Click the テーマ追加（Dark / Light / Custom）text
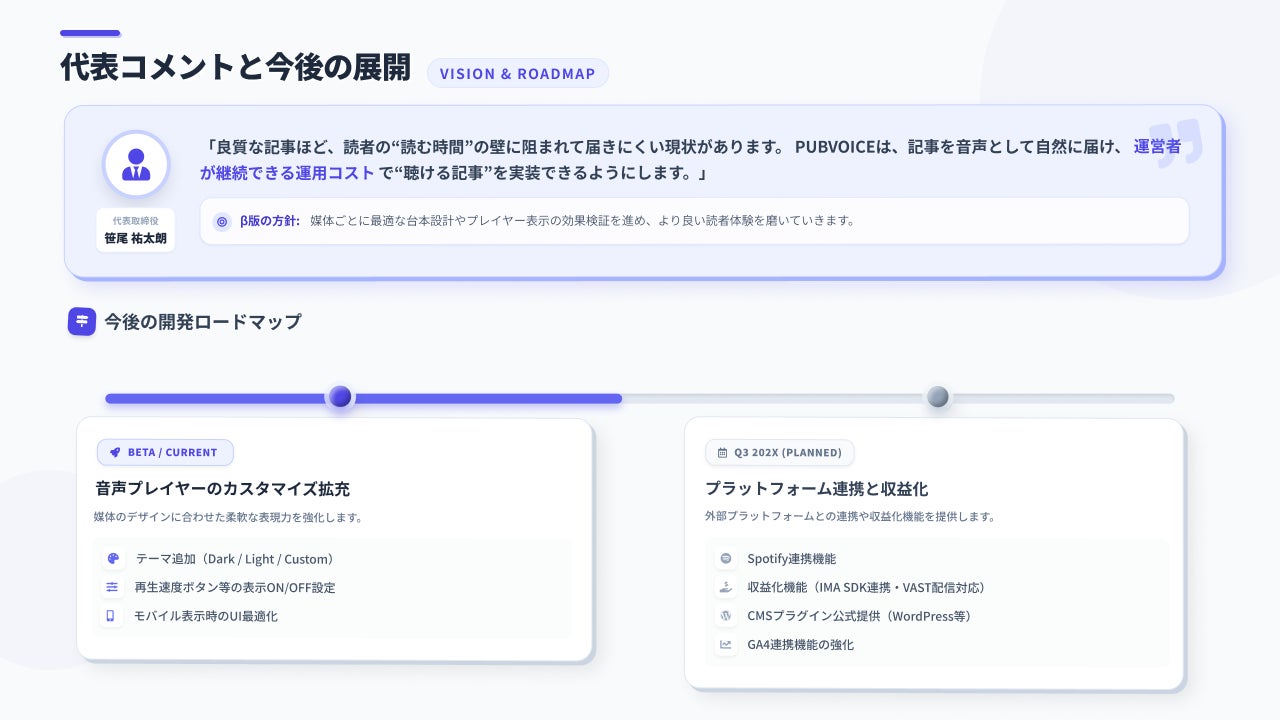This screenshot has height=720, width=1280. (x=237, y=559)
